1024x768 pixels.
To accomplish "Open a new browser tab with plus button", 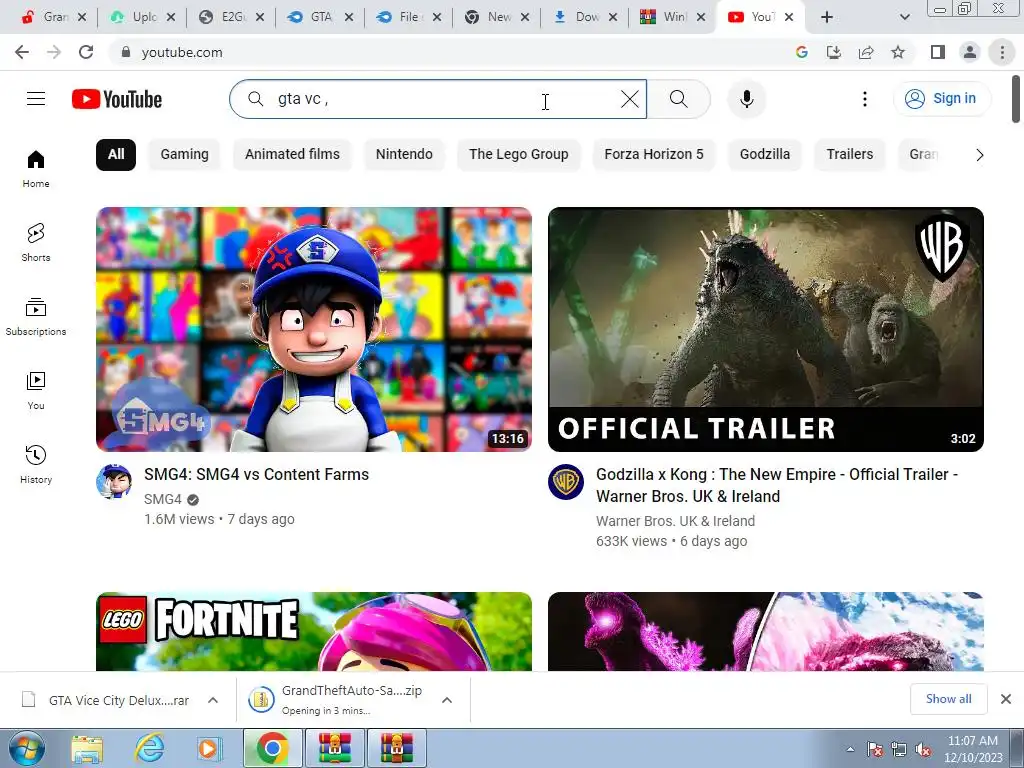I will point(827,17).
